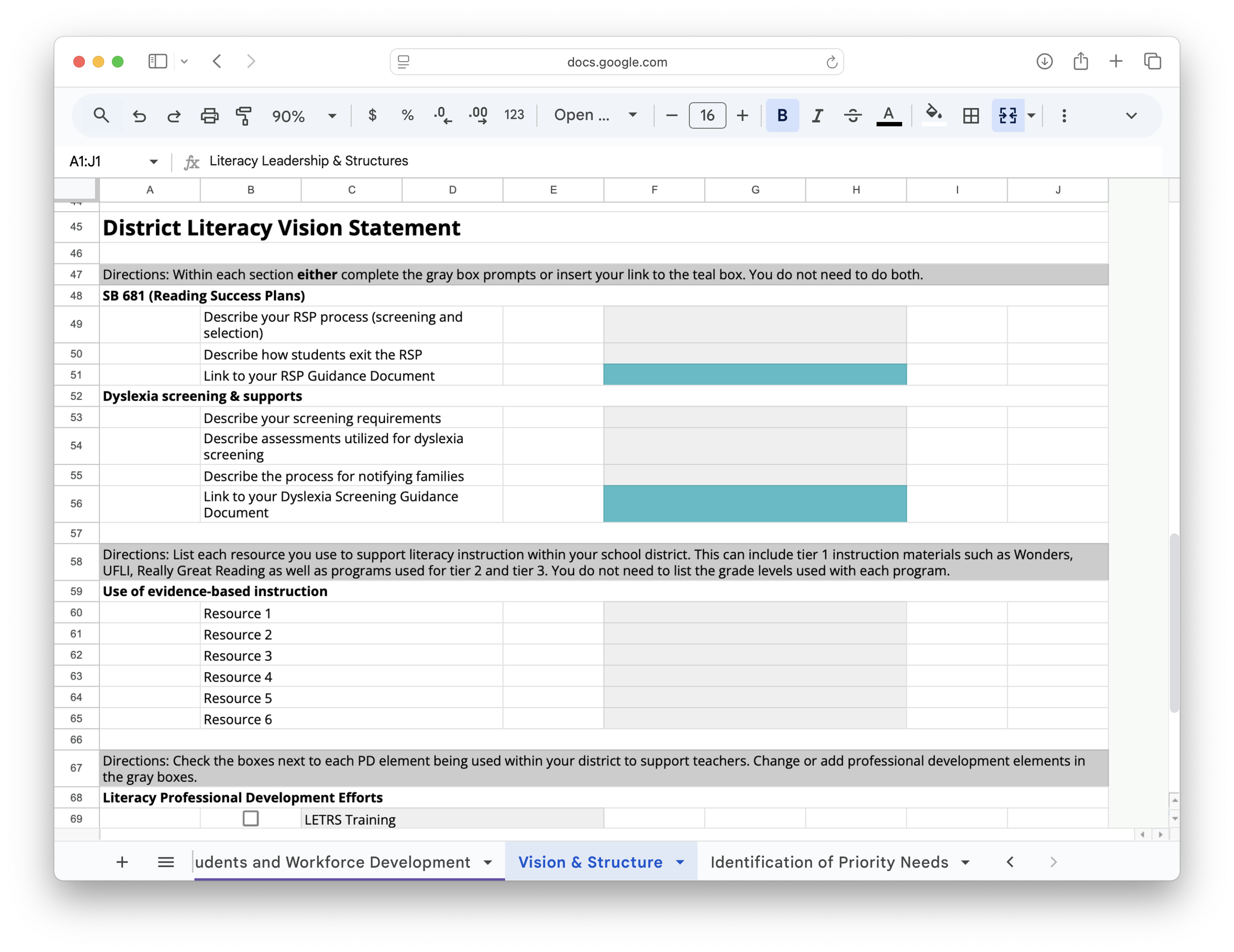Screen dimensions: 1234x952
Task: Click the italic formatting icon
Action: (817, 116)
